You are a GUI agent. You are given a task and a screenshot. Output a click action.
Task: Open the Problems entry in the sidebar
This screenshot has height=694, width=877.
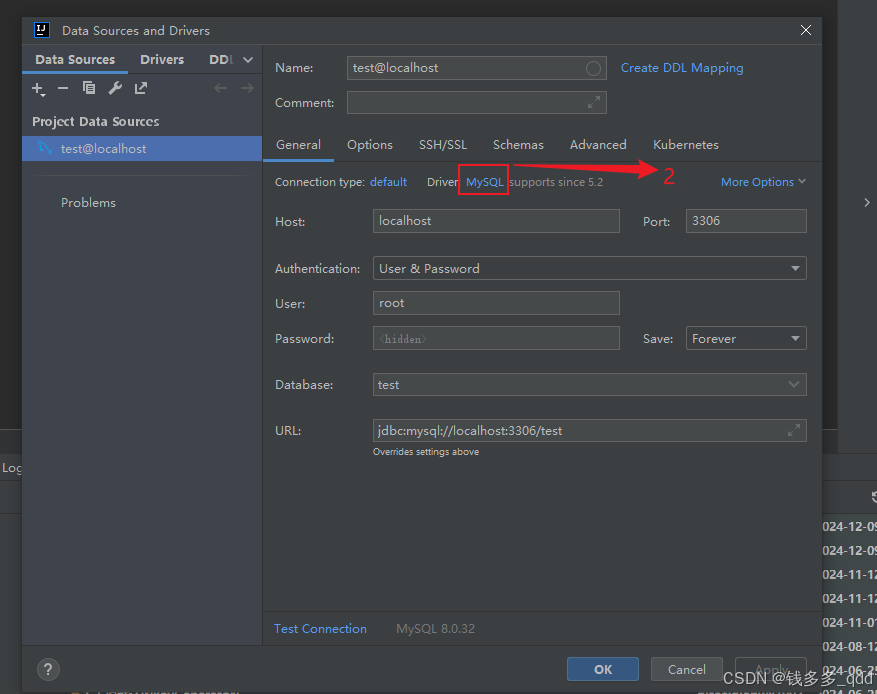[88, 202]
